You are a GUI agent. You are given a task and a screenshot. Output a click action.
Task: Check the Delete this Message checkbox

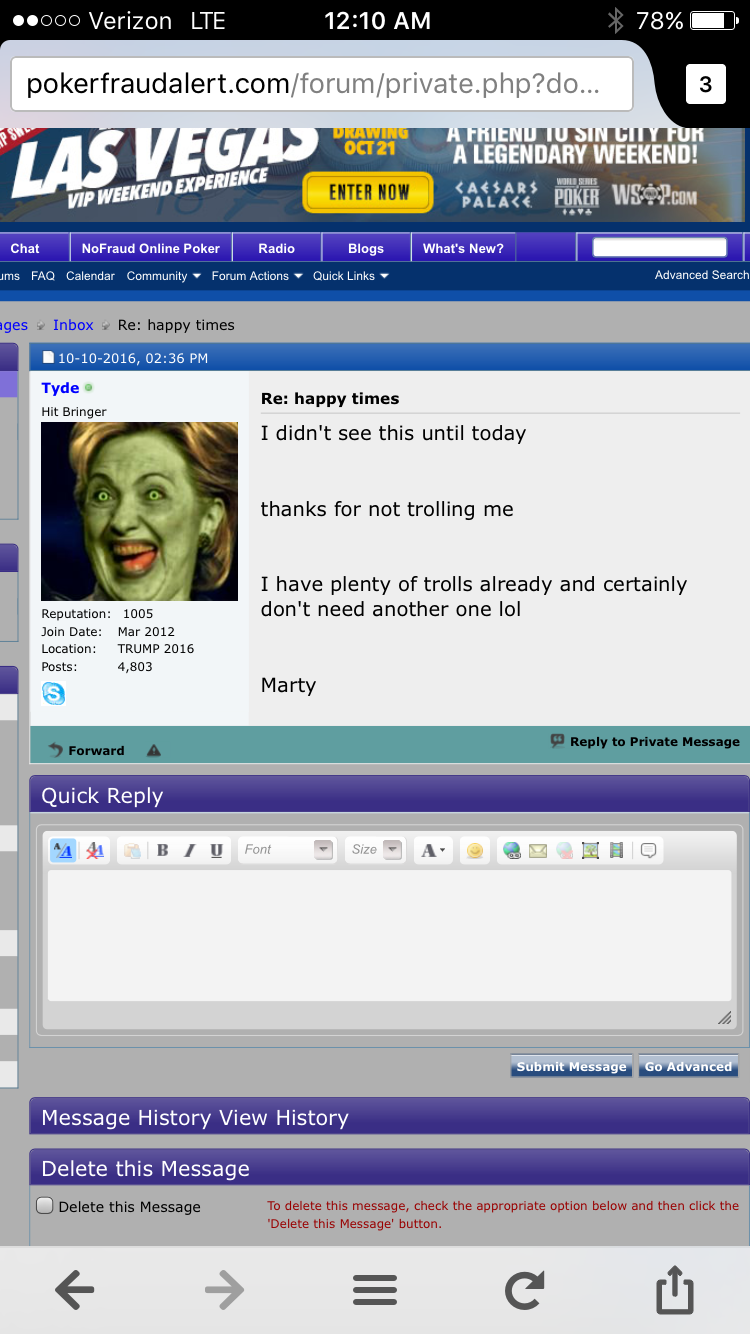coord(45,1206)
